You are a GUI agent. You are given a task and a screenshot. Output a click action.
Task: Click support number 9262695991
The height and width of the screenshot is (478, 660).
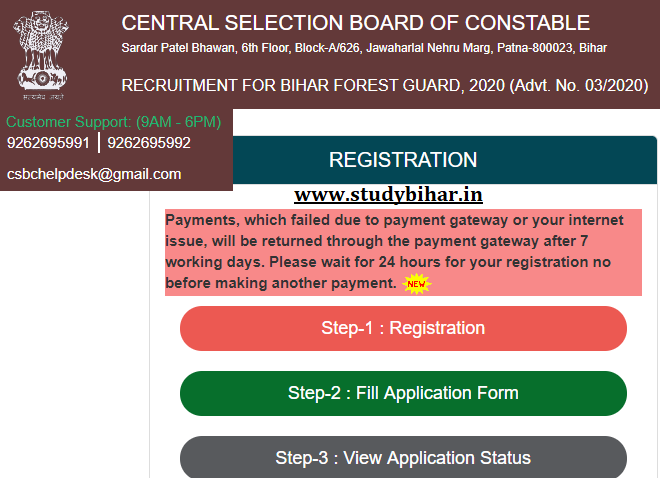click(48, 143)
